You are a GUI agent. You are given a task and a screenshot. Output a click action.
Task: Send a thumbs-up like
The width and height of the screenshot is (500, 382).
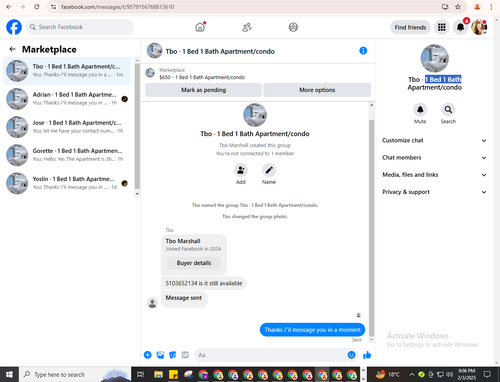click(367, 355)
